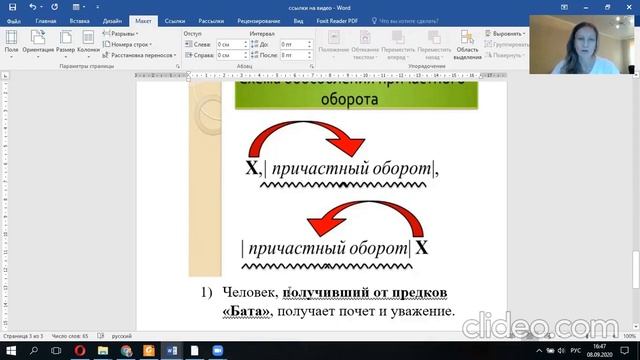The width and height of the screenshot is (640, 360).
Task: Undo the last action
Action: 32,7
